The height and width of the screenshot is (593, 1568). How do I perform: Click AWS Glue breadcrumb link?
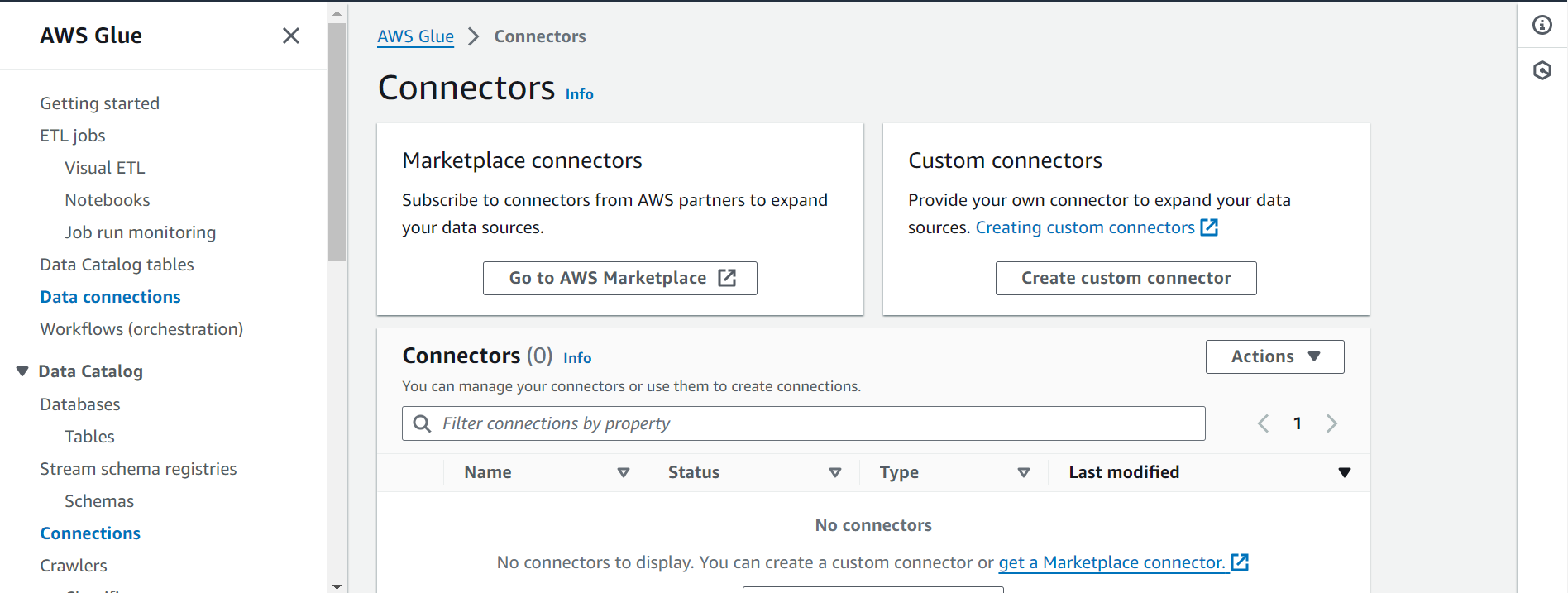click(x=415, y=36)
